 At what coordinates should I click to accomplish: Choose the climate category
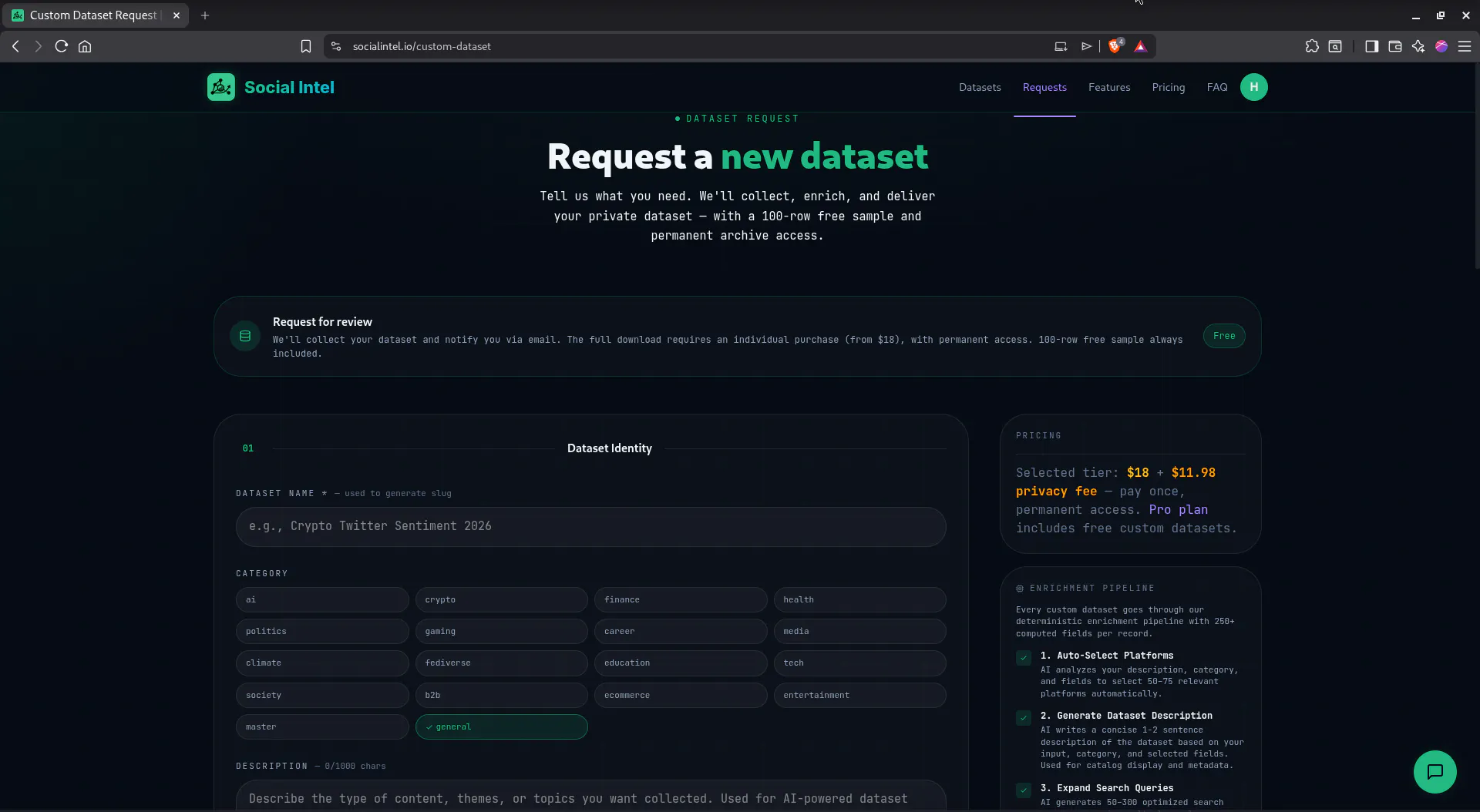point(322,663)
